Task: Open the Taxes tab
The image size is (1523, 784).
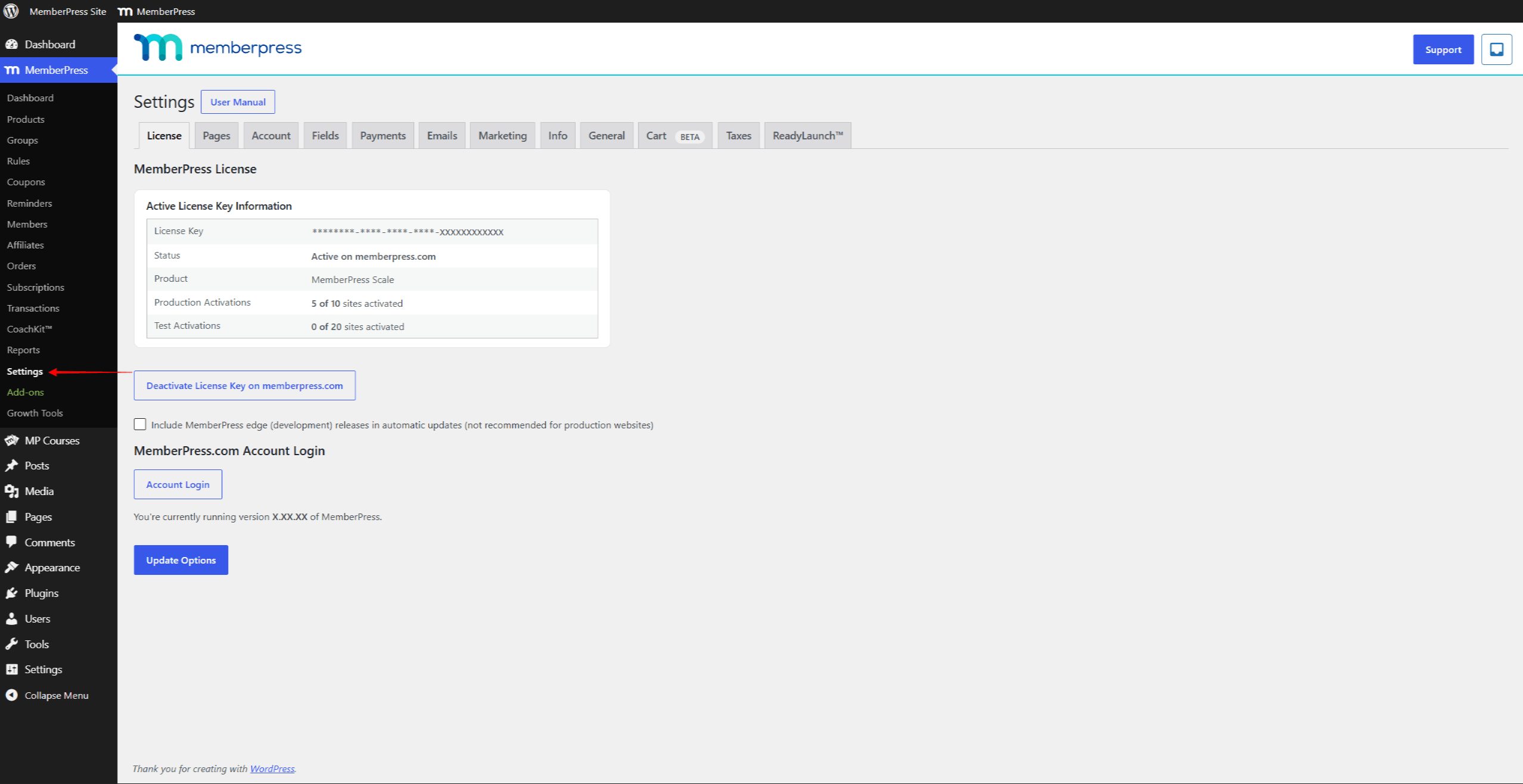Action: (739, 136)
